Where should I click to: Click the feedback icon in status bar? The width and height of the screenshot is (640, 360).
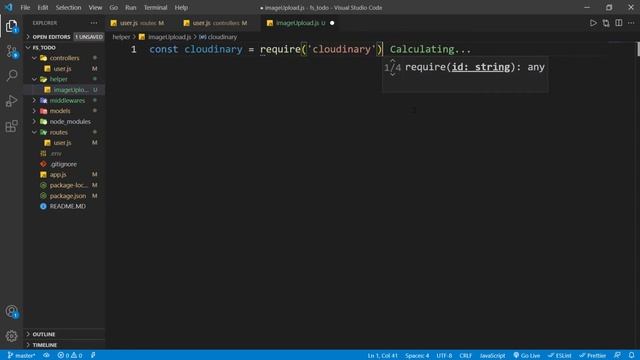(x=617, y=356)
